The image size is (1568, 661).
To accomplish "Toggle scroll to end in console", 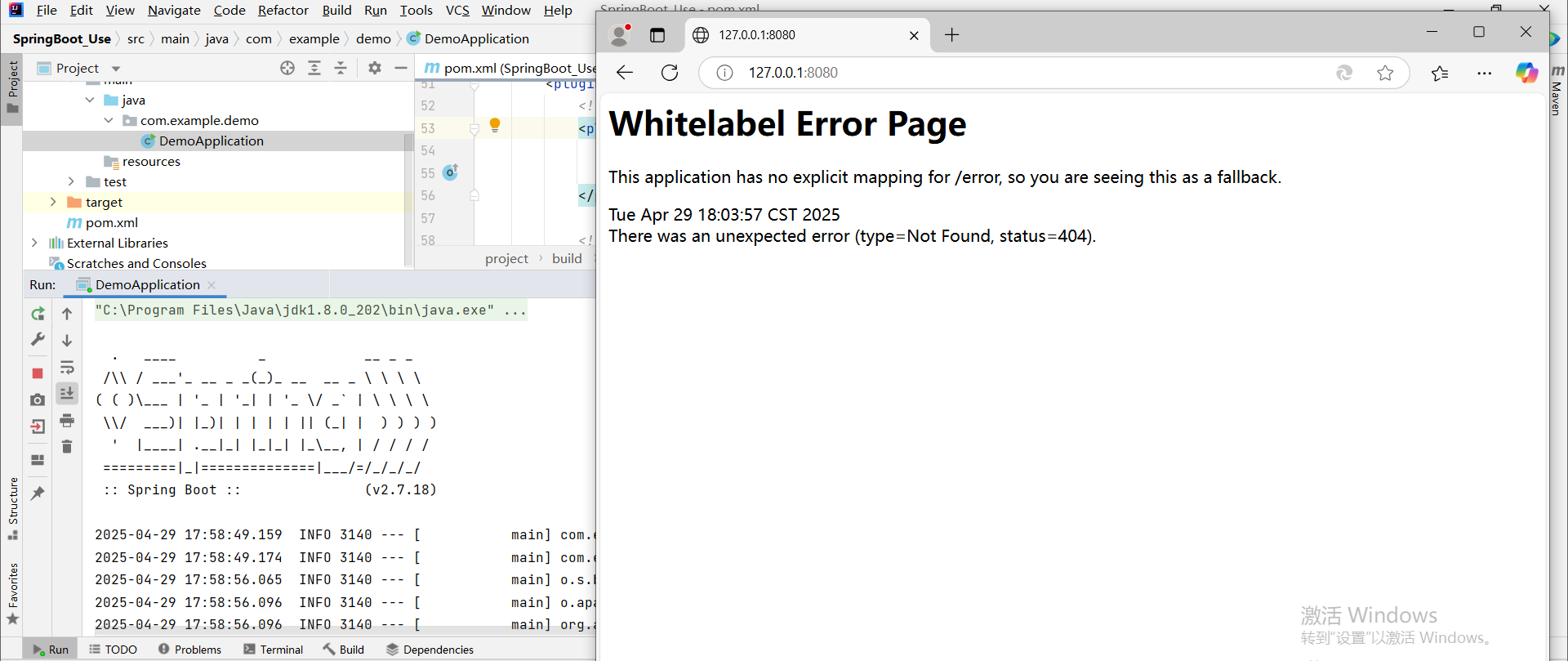I will click(67, 393).
